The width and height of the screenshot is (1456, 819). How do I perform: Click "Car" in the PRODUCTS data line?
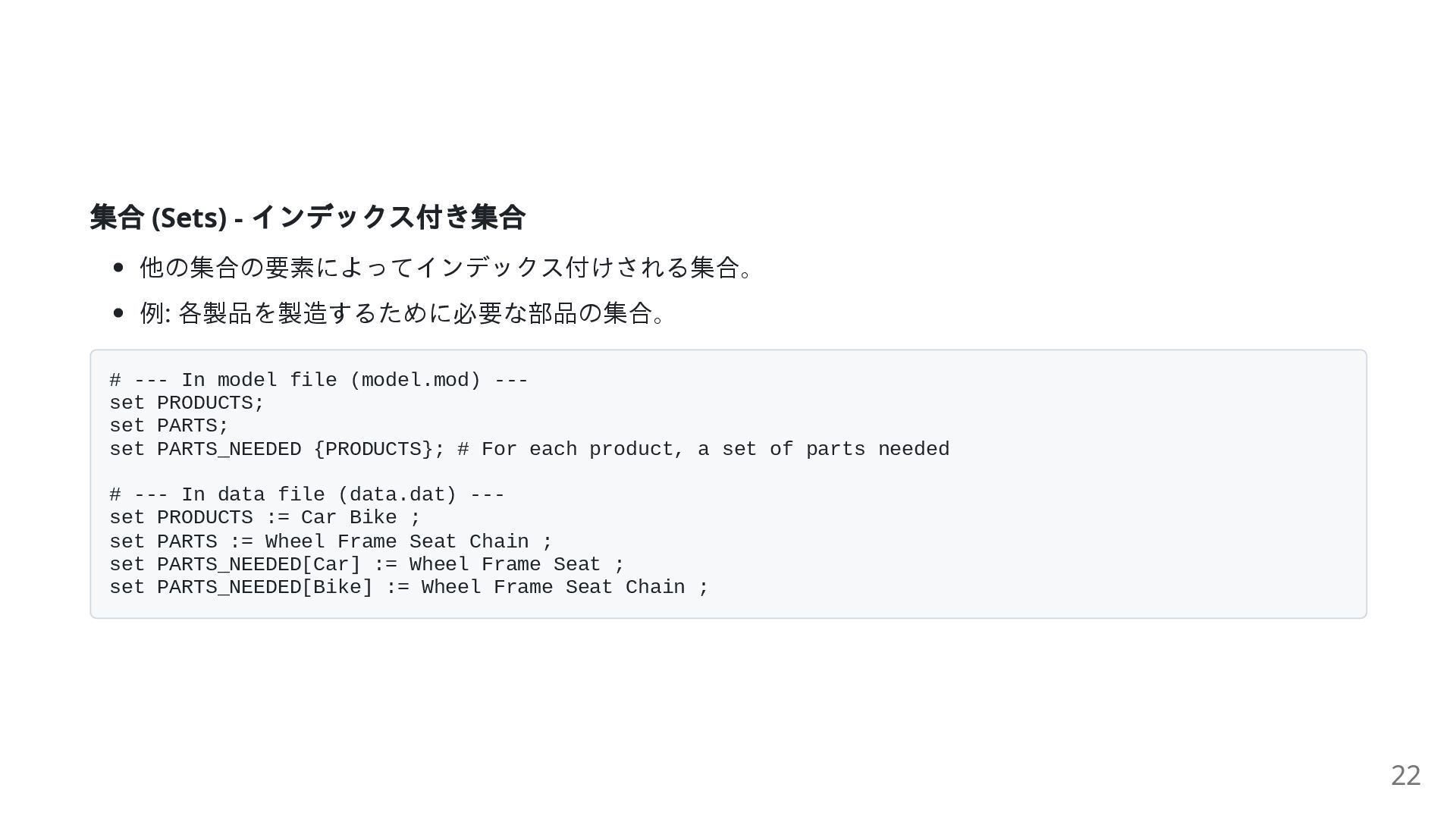[318, 517]
